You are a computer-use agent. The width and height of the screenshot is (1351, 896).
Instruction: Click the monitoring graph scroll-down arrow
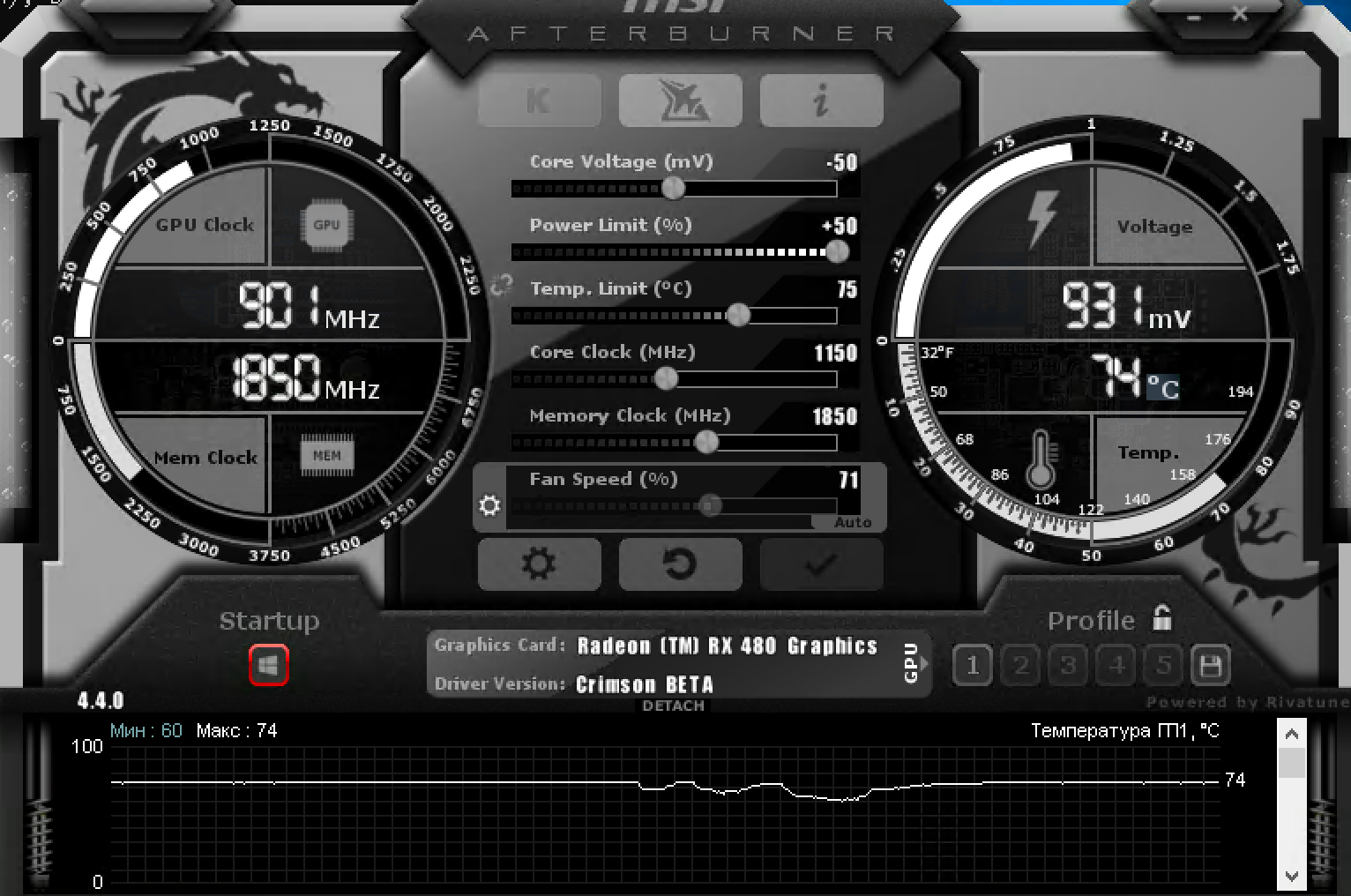(1292, 876)
